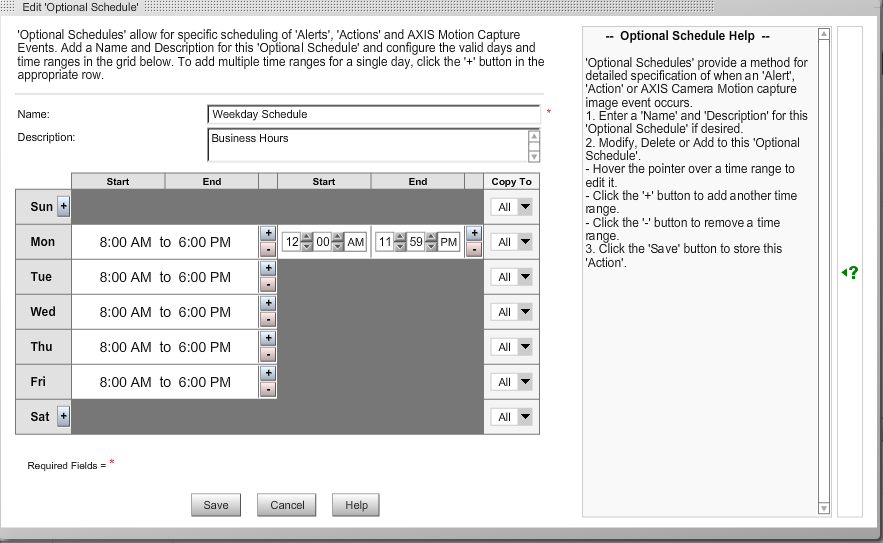
Task: Edit Tuesday's 8:00 AM to 6:00 PM range
Action: (165, 277)
